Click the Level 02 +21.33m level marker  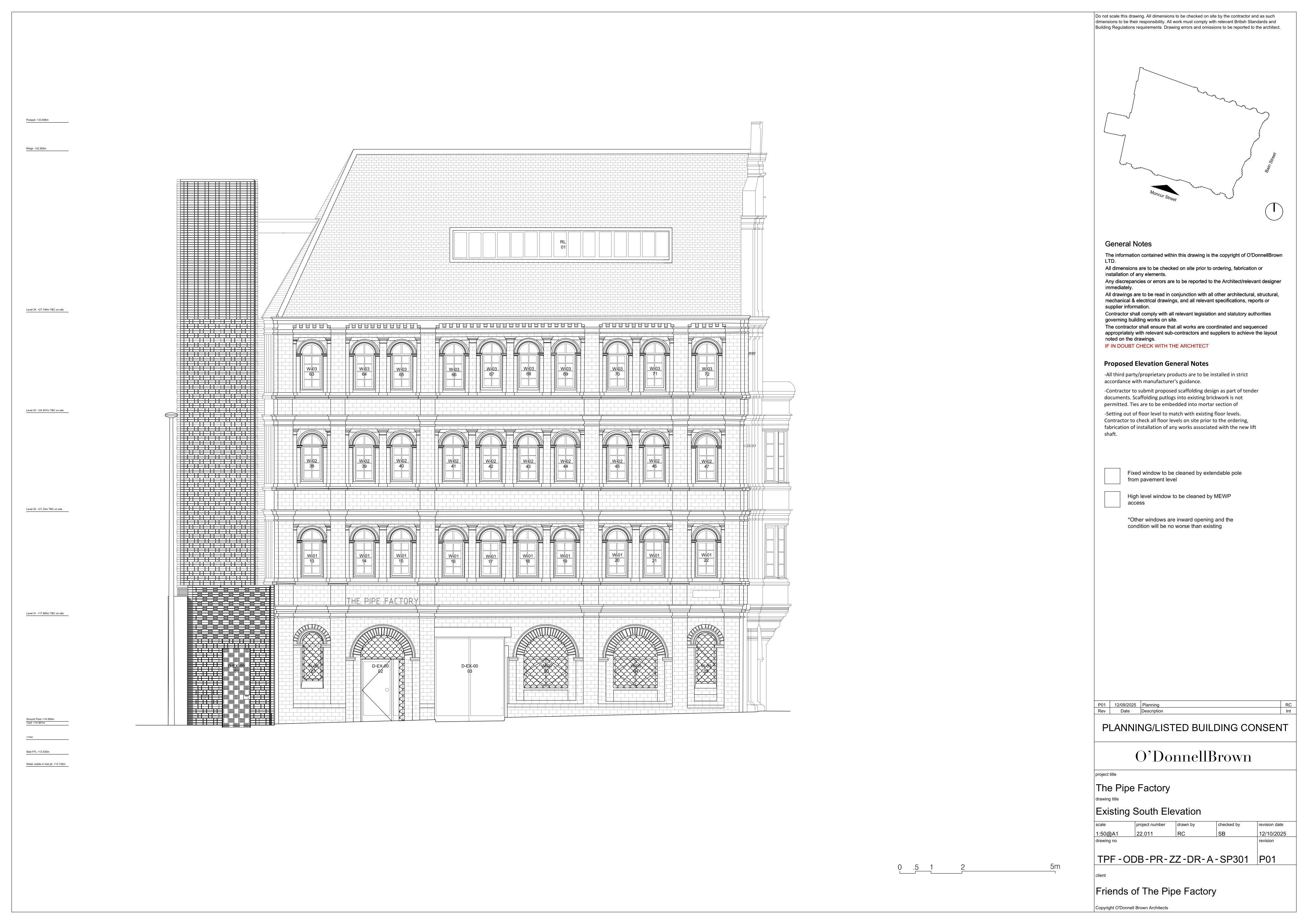point(47,510)
